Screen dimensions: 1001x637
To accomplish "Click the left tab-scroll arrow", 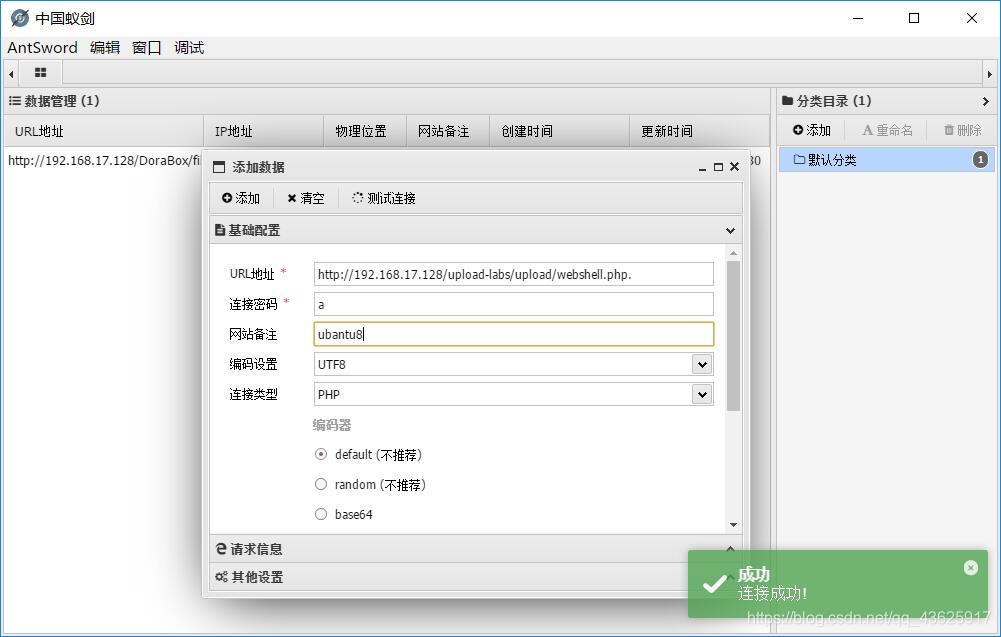I will [11, 74].
